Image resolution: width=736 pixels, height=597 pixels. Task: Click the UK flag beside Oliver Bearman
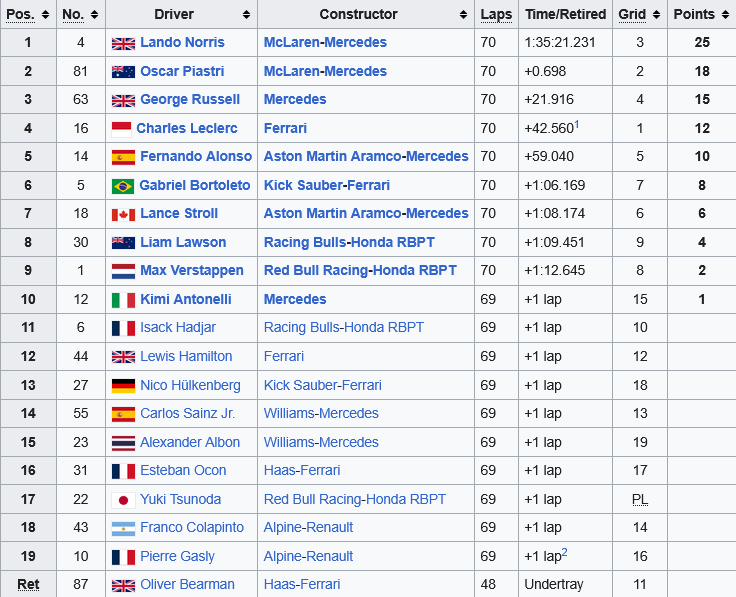tap(123, 585)
